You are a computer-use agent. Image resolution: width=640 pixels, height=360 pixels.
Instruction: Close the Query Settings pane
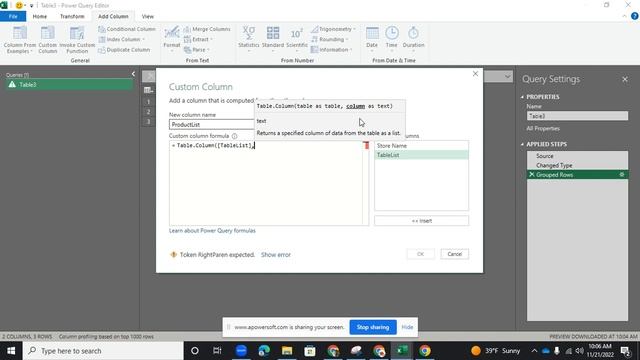click(625, 79)
